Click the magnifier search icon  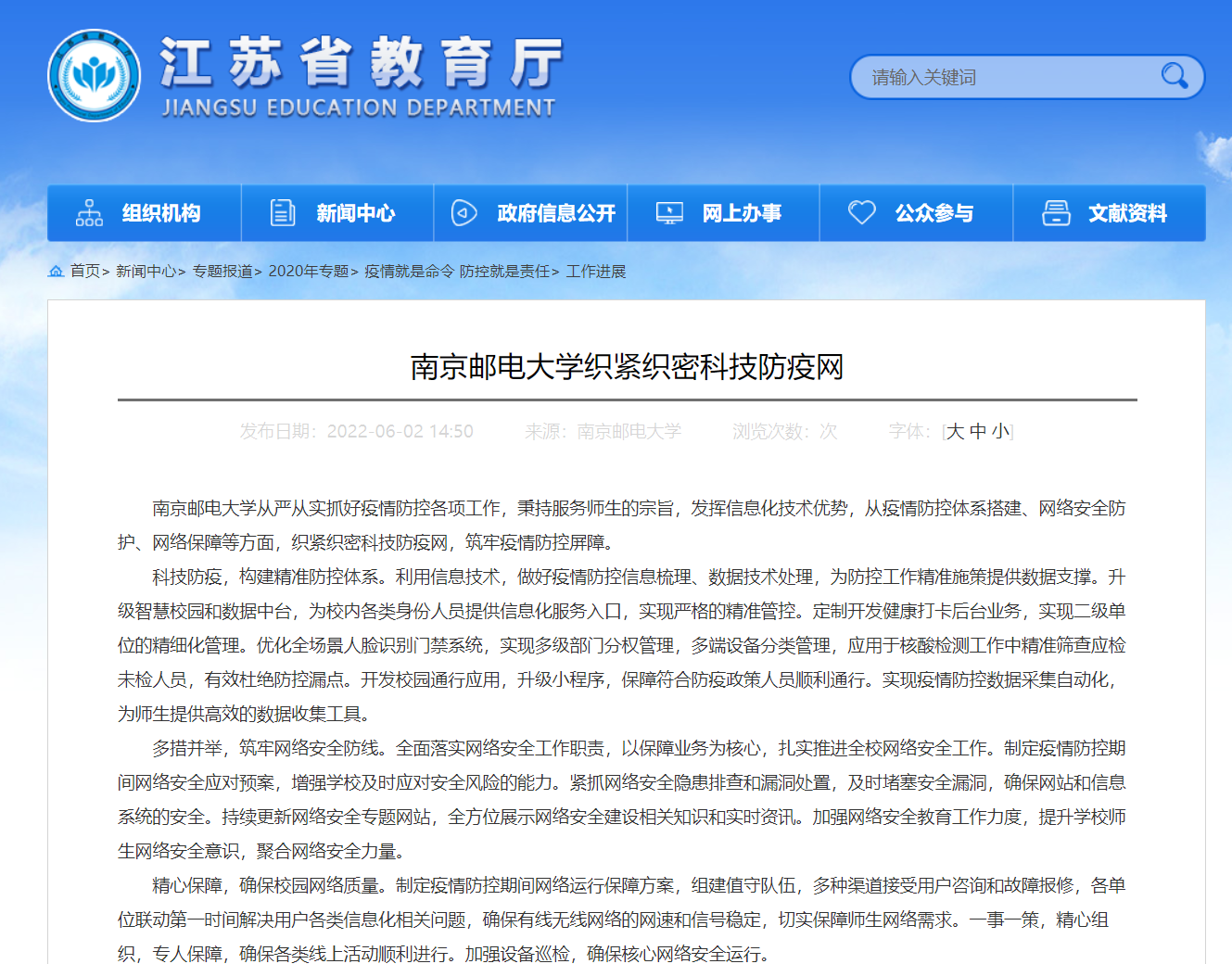pos(1175,76)
